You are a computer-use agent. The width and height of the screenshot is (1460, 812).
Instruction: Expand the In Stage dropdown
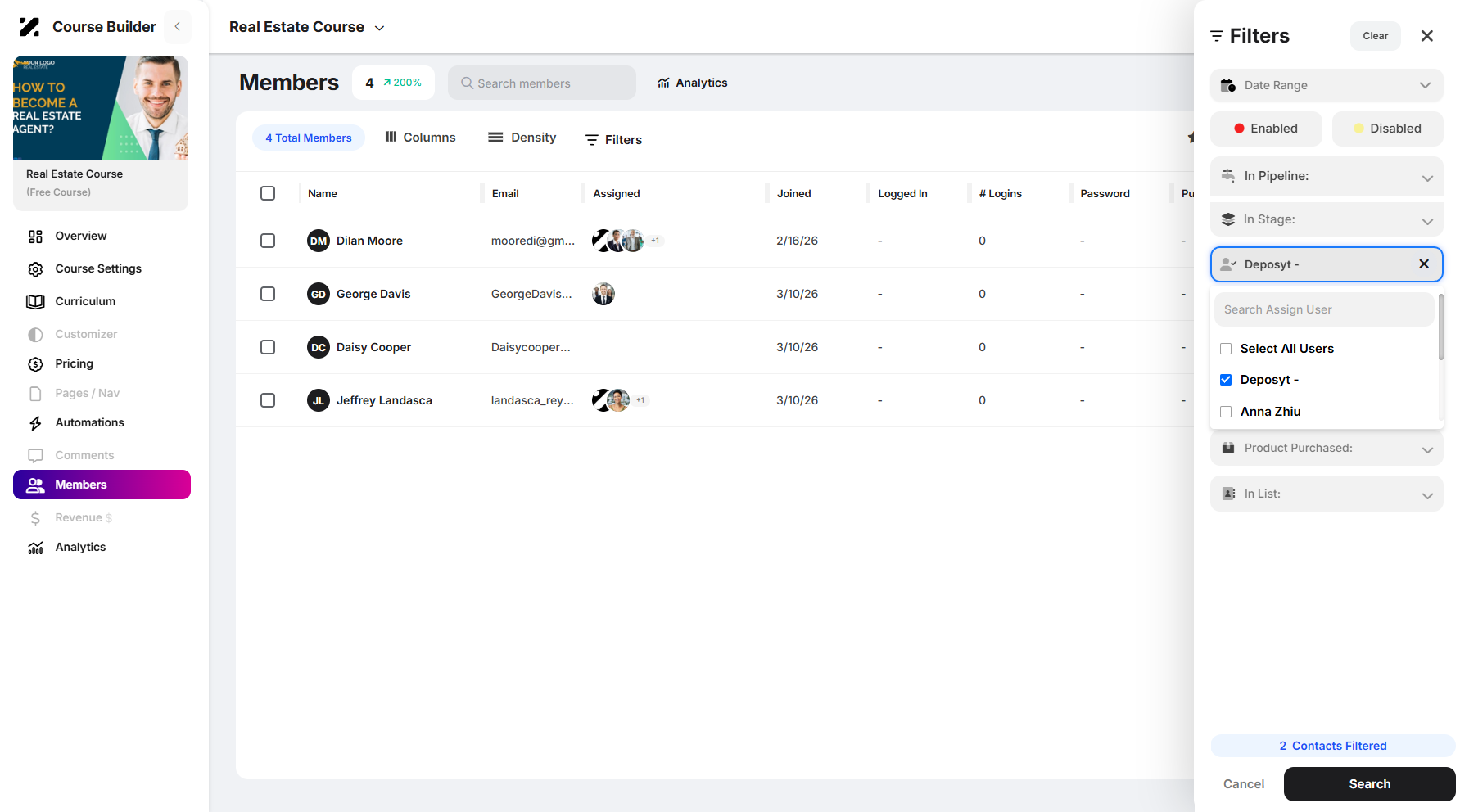pos(1327,219)
